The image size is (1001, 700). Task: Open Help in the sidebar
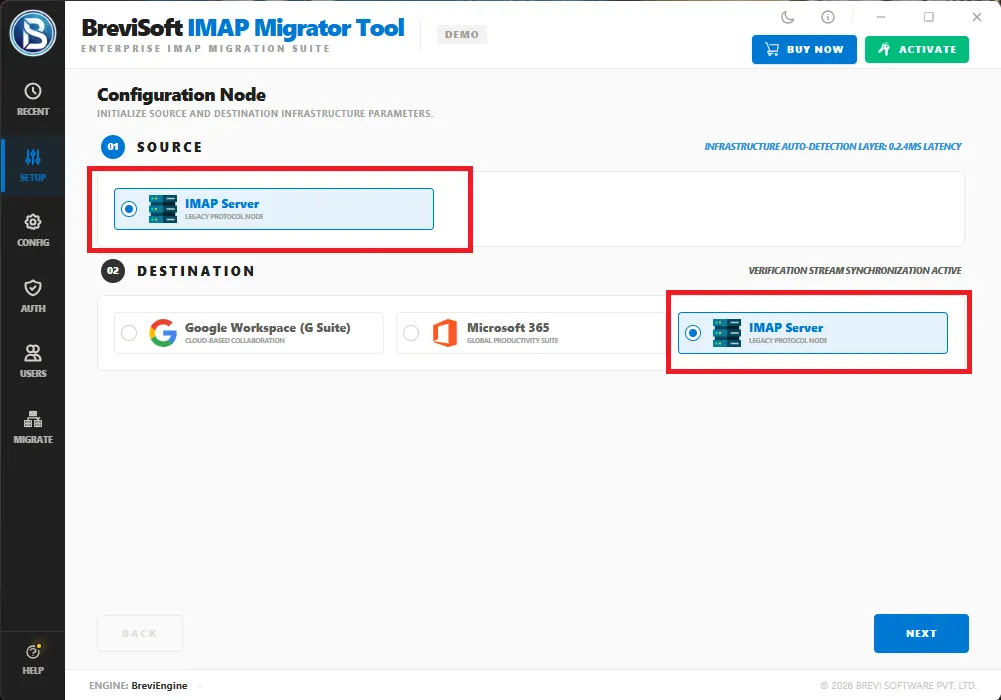point(33,659)
